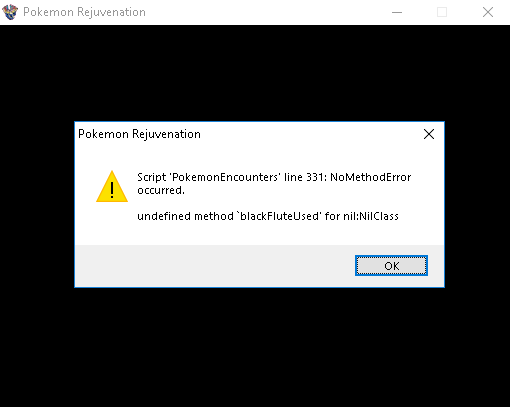
Task: Minimize the Pokemon Rejuvenation game window
Action: click(x=397, y=12)
